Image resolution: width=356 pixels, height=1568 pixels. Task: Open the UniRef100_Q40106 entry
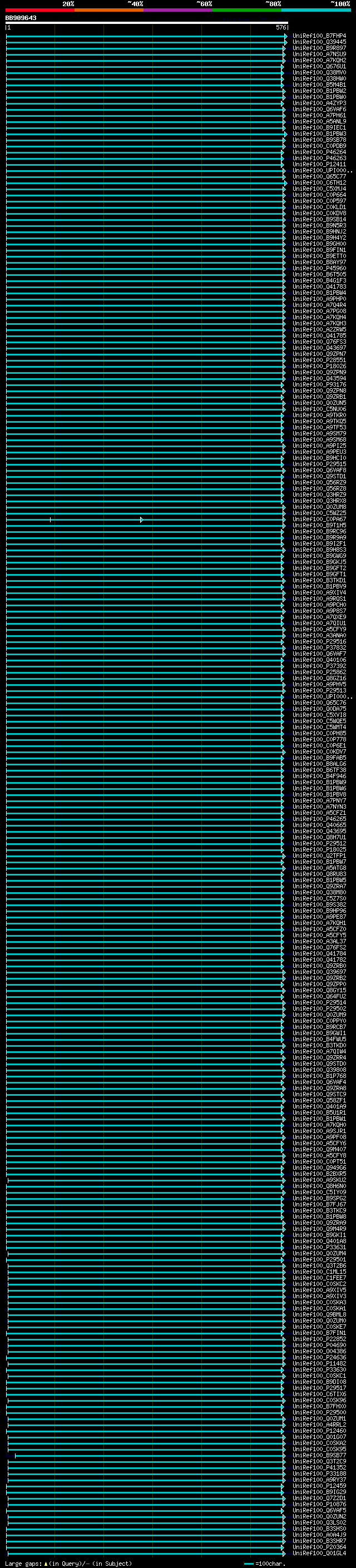coord(319,660)
